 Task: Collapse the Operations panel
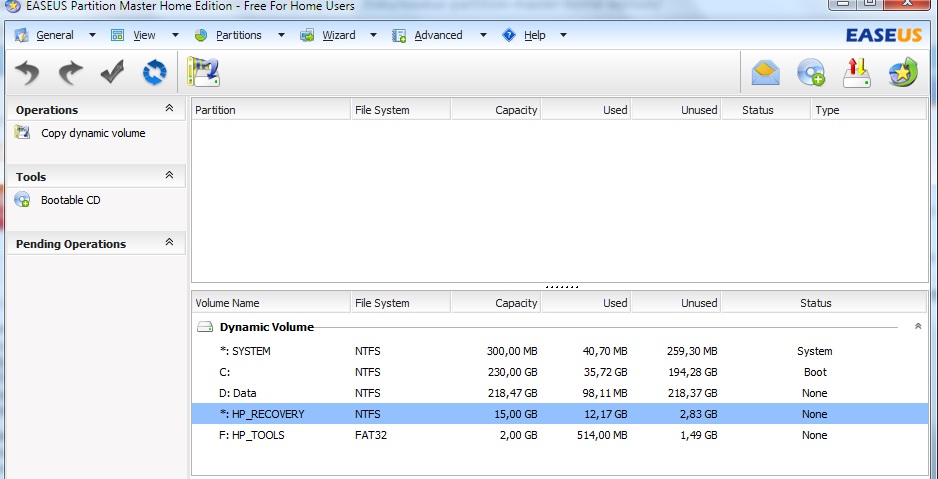point(169,108)
